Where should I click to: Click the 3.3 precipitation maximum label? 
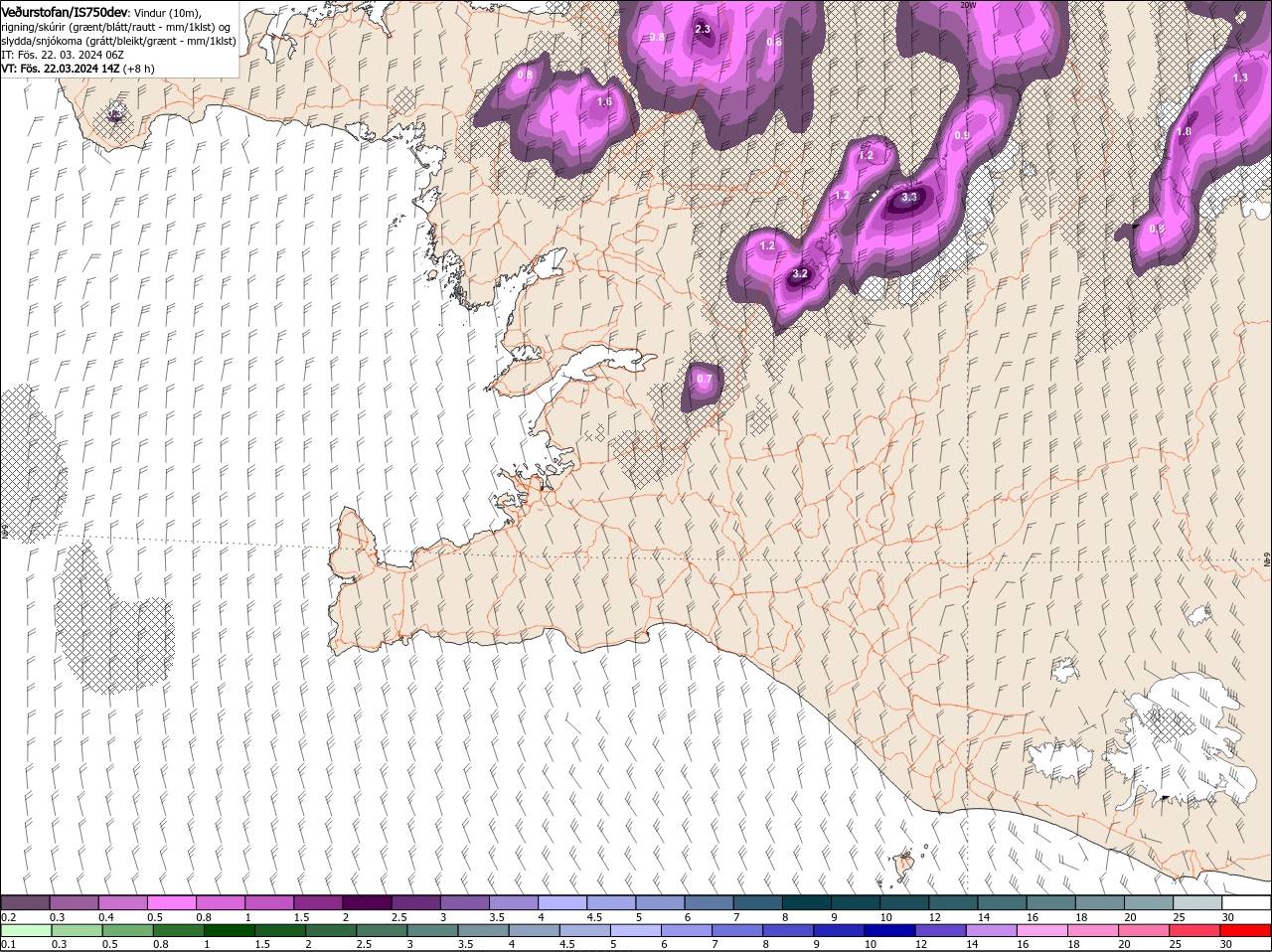(x=909, y=197)
